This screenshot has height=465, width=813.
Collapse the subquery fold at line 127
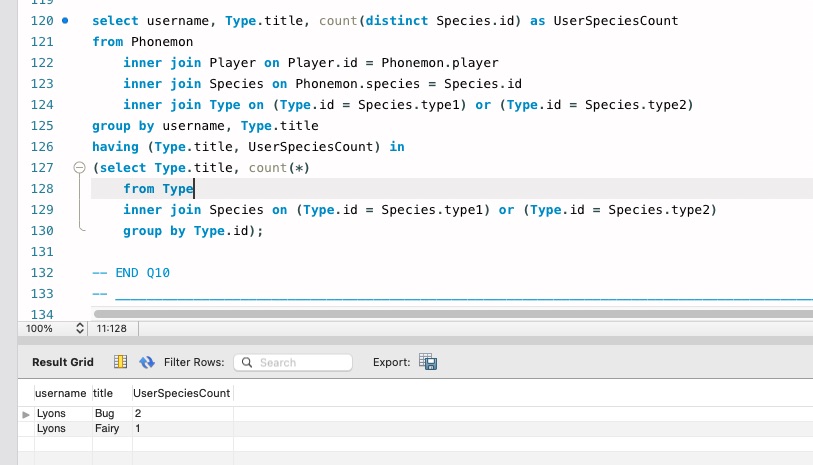click(80, 168)
